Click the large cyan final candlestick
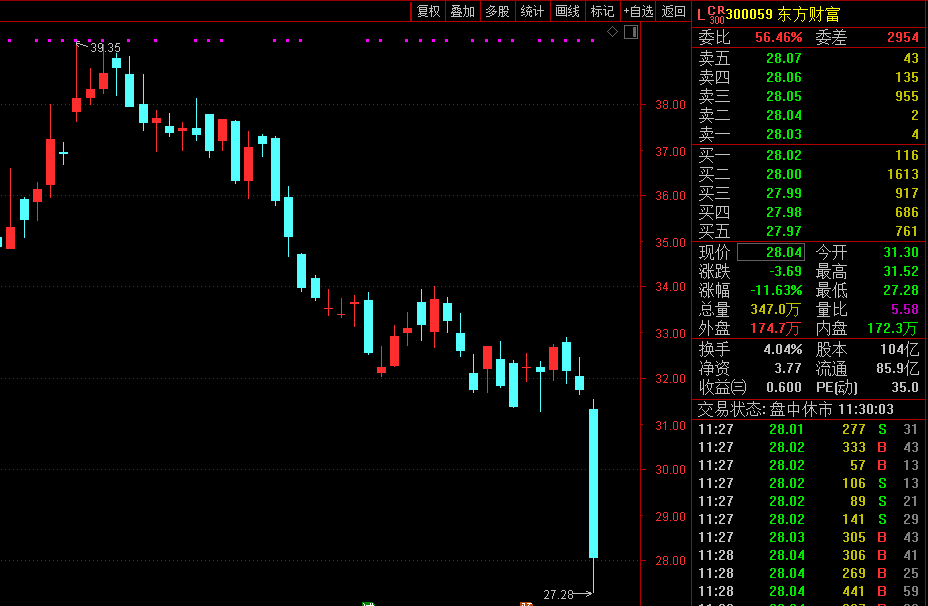 tap(593, 483)
